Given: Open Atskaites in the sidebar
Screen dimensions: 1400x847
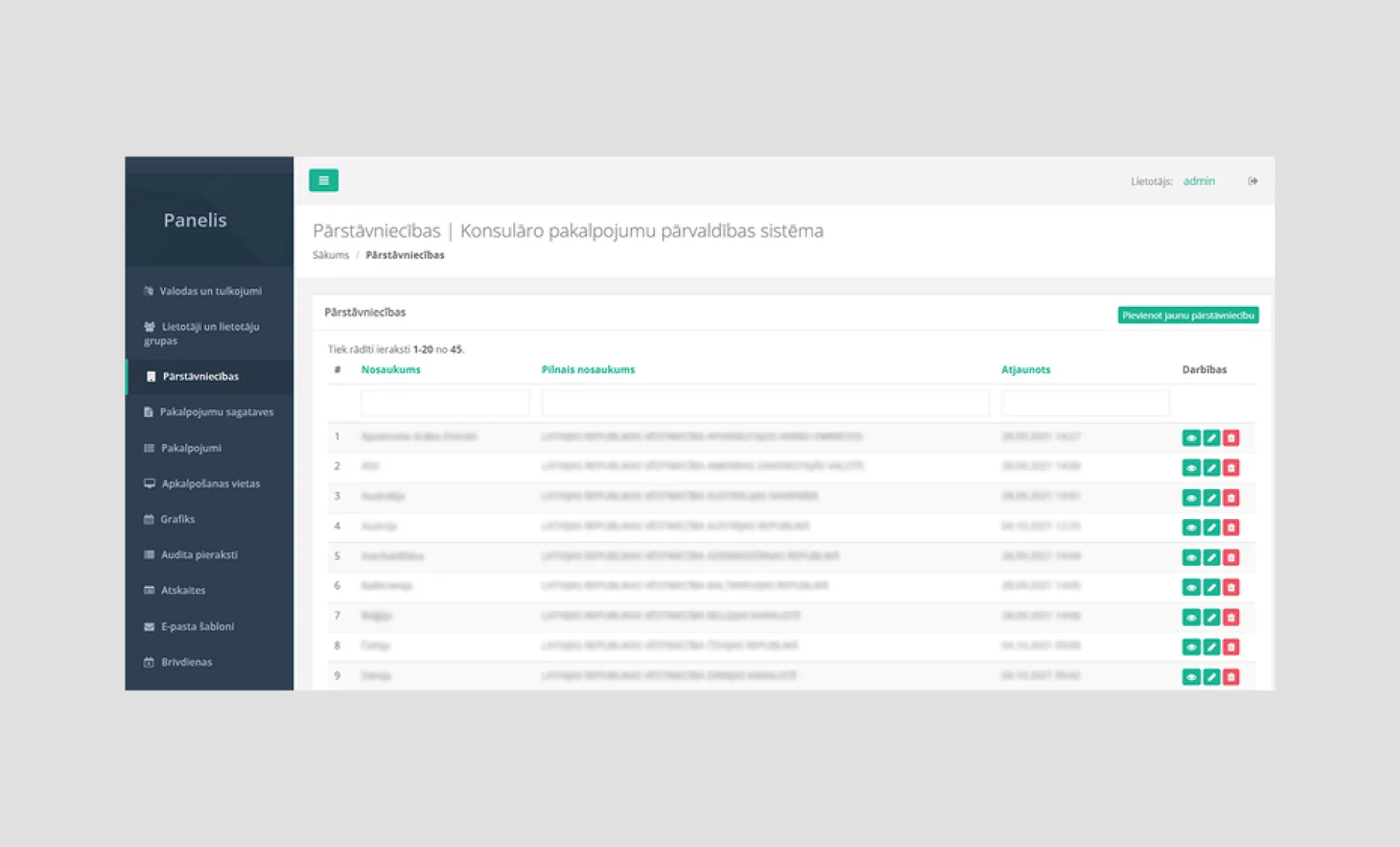Looking at the screenshot, I should click(209, 590).
